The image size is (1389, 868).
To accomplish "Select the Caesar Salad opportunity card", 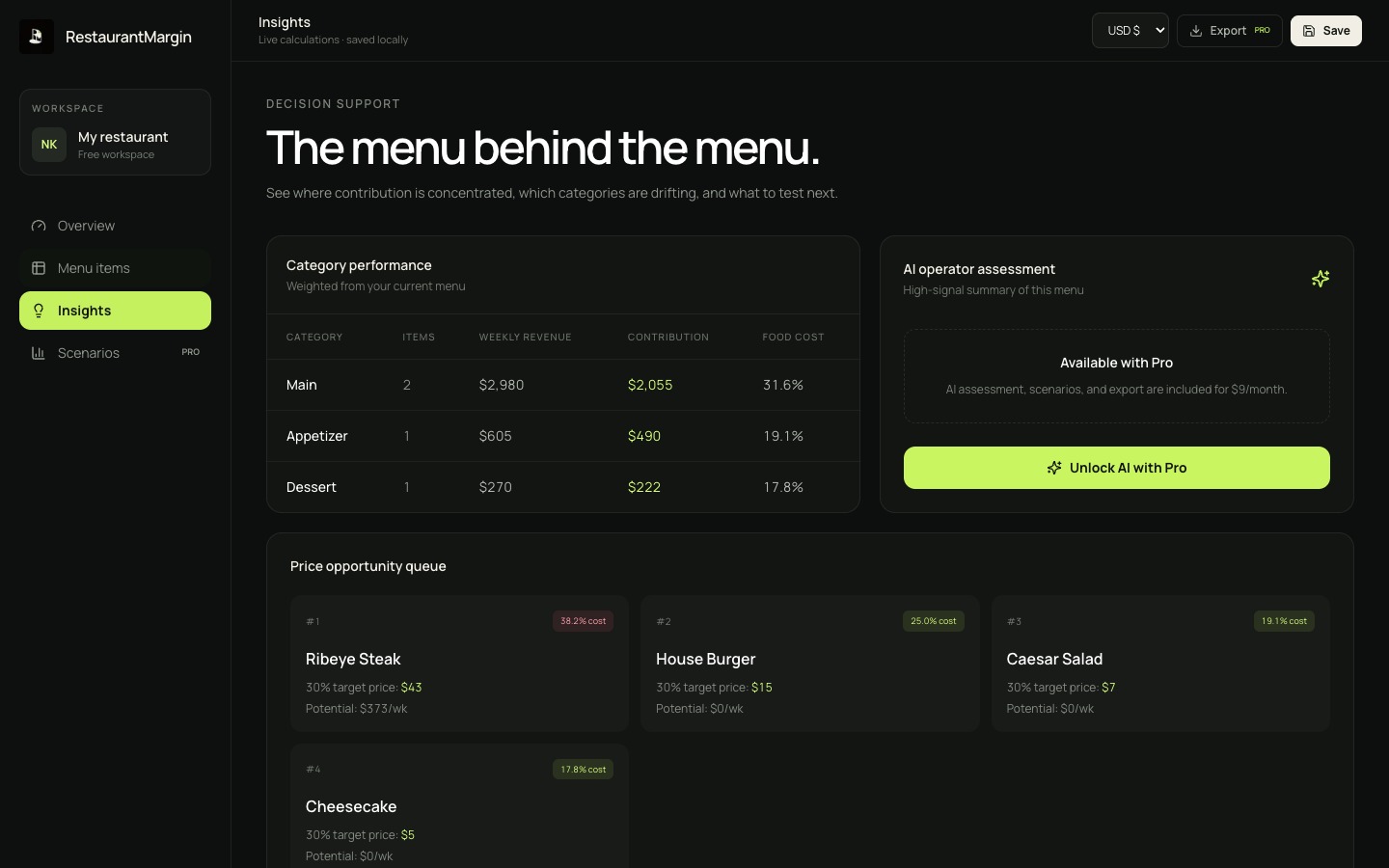I will (x=1160, y=664).
